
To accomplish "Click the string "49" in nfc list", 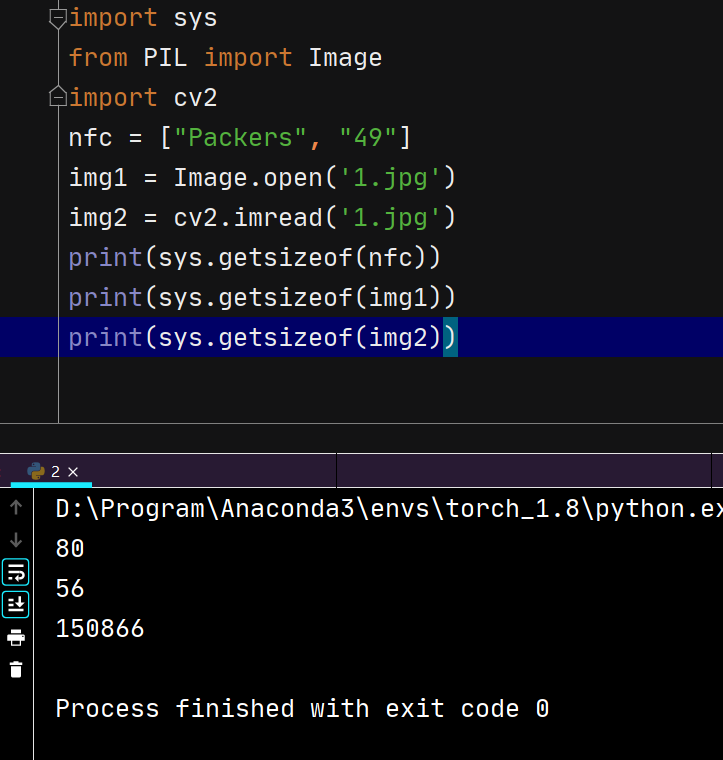I will [x=368, y=138].
